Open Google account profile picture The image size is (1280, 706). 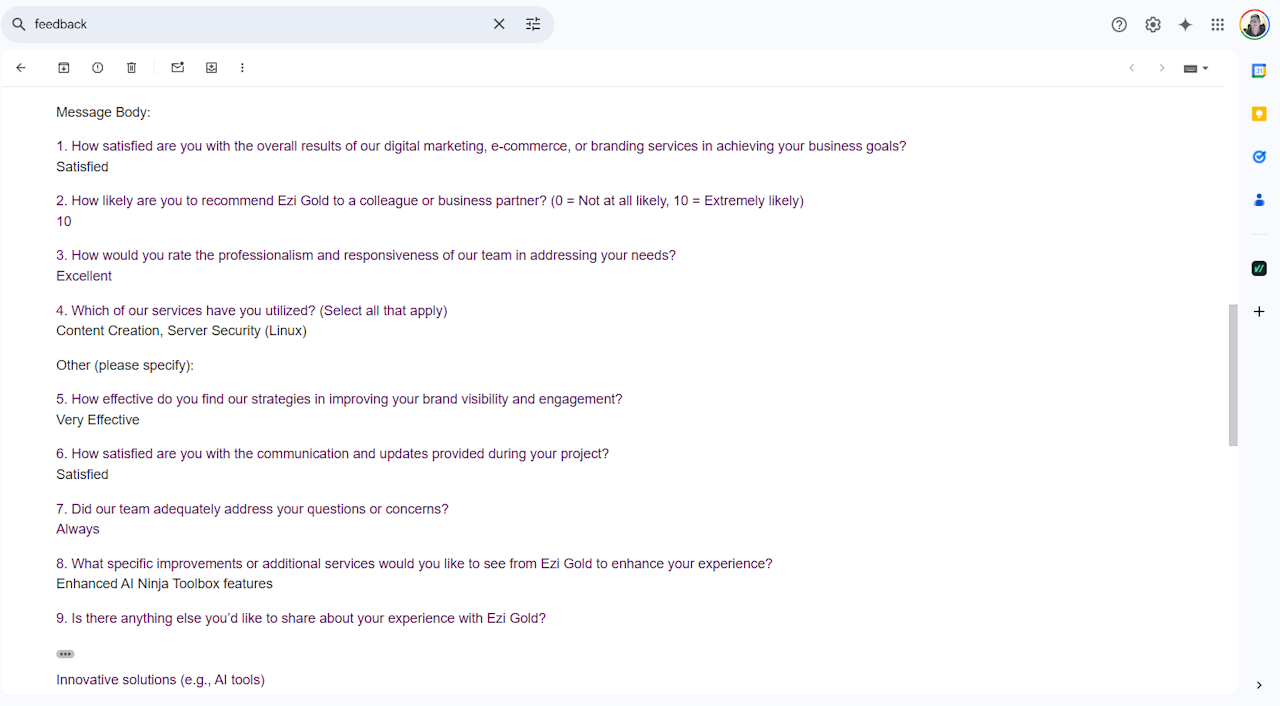[1254, 25]
